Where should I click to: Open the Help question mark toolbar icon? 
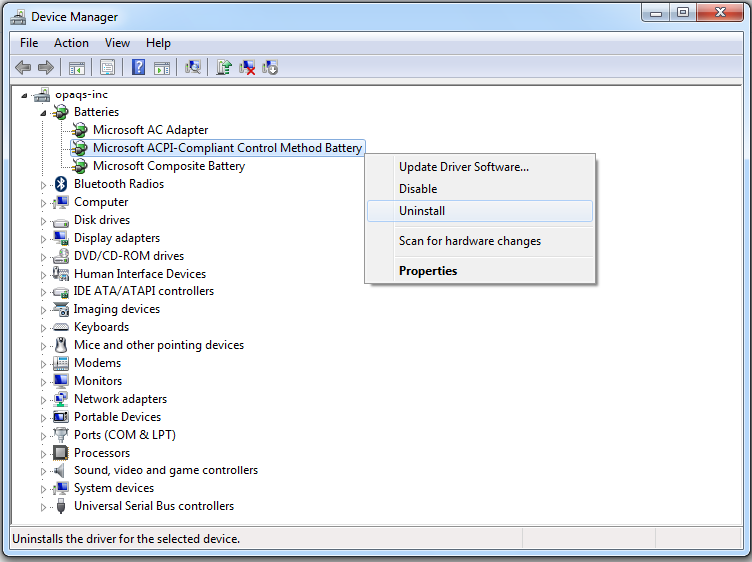click(x=138, y=67)
